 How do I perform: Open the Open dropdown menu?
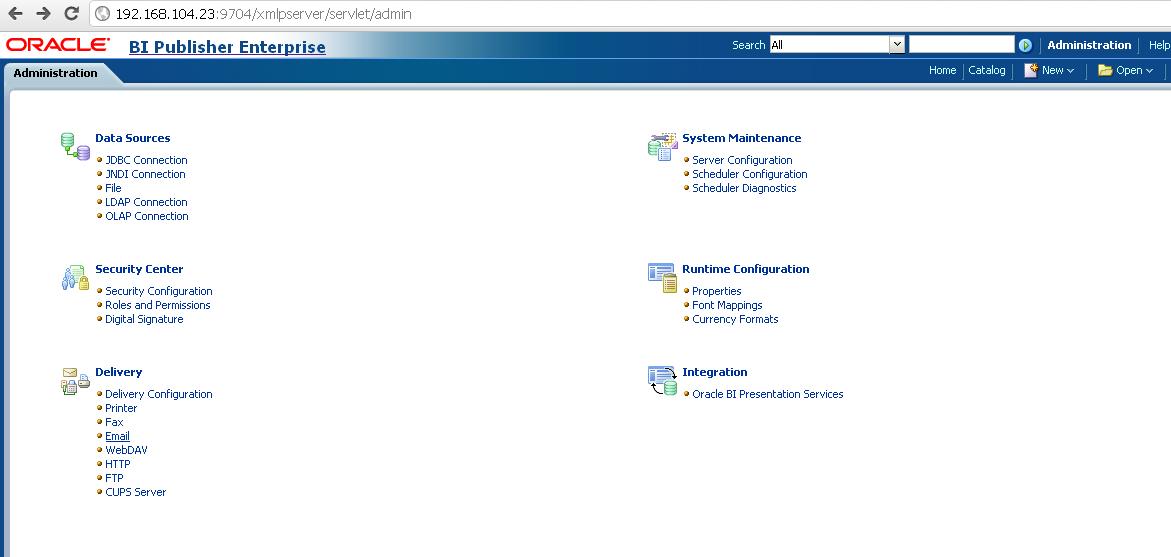(1125, 70)
